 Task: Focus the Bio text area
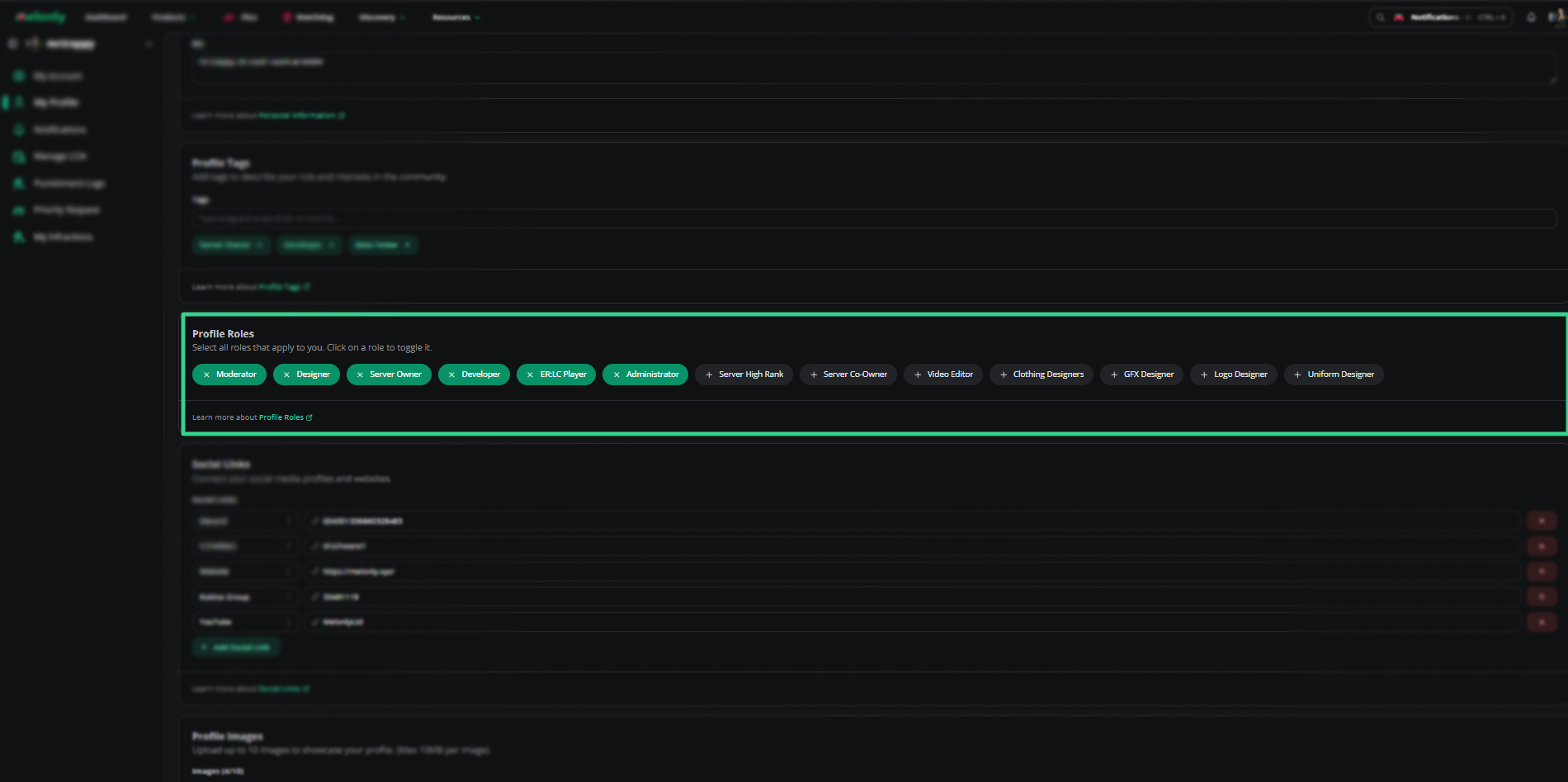pyautogui.click(x=874, y=68)
